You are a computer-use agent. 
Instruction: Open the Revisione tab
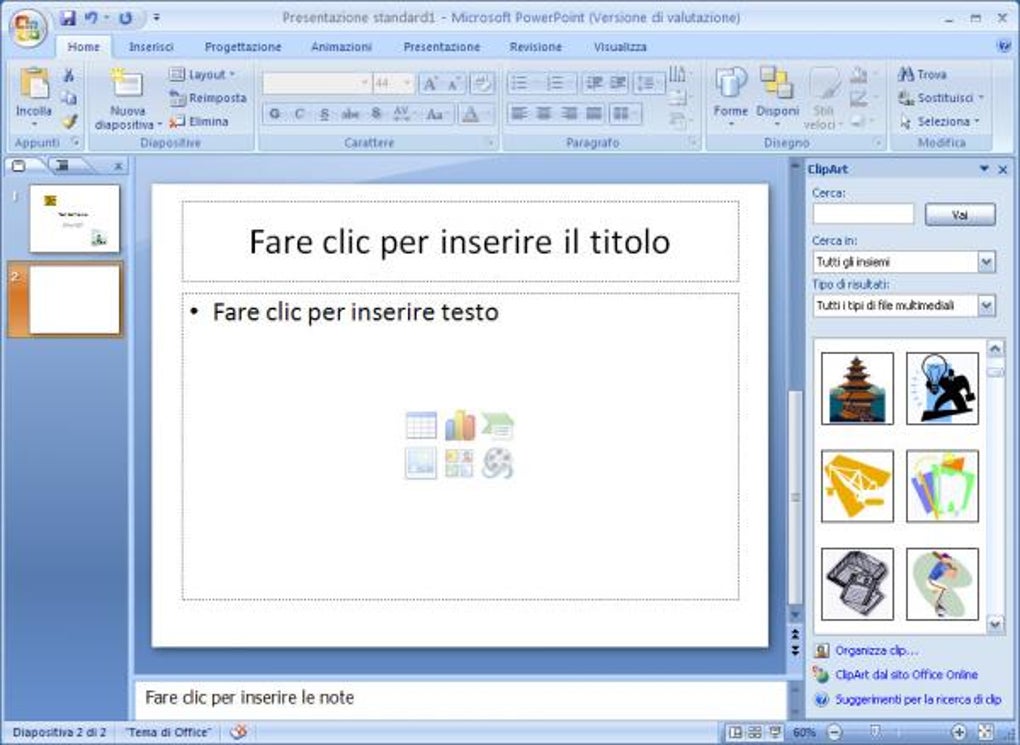(535, 47)
